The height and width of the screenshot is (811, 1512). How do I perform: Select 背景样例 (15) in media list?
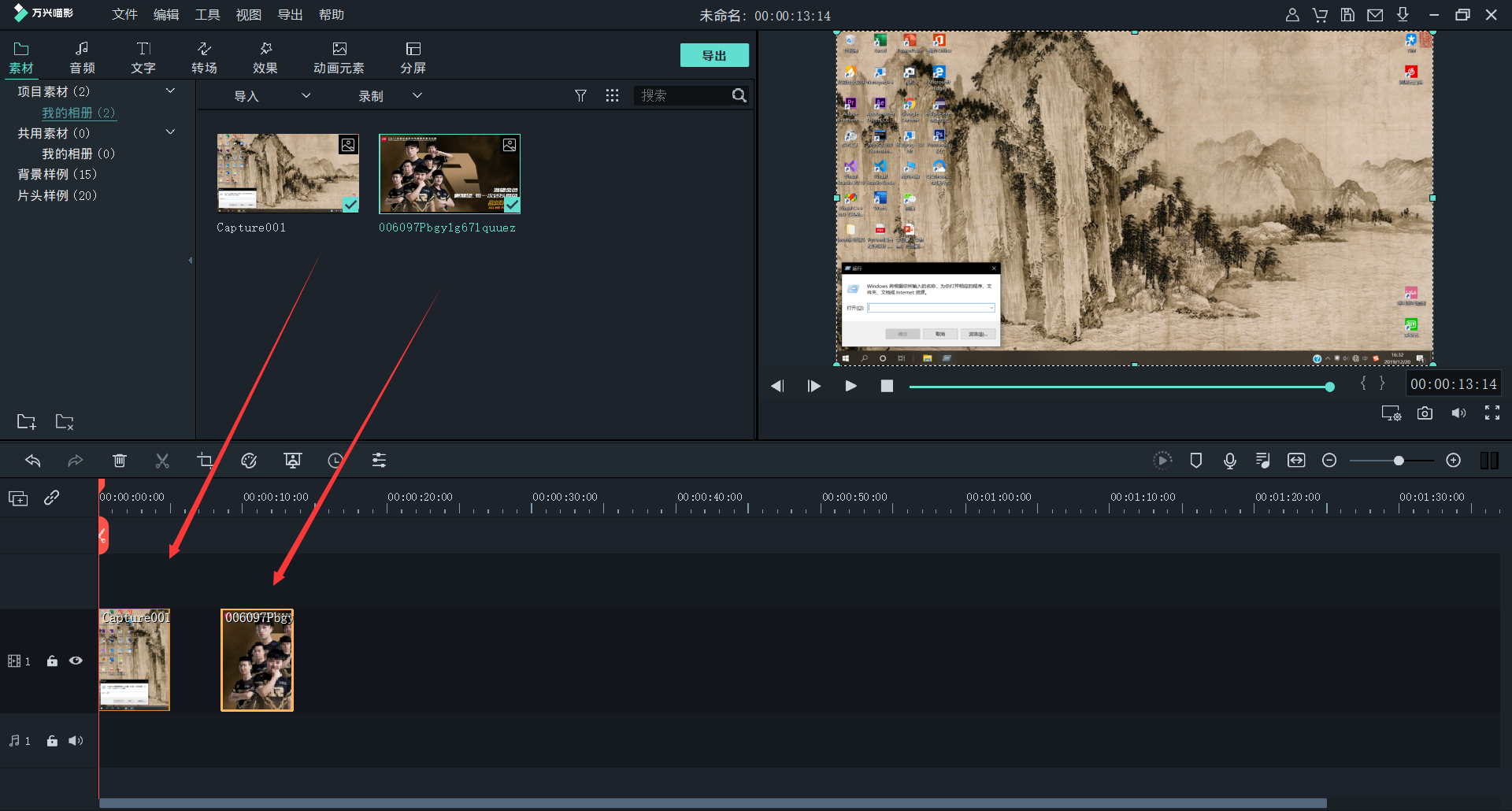click(x=57, y=174)
